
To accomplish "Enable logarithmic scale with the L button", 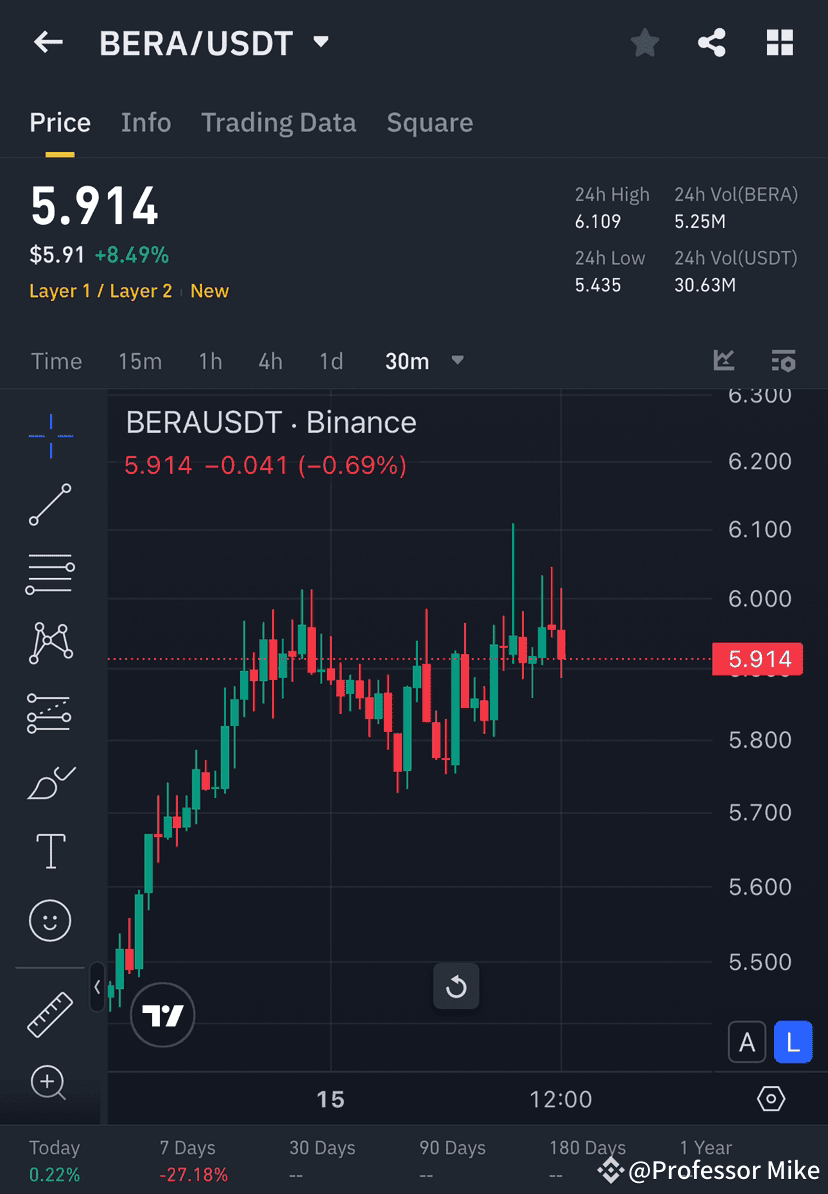I will click(x=793, y=1041).
